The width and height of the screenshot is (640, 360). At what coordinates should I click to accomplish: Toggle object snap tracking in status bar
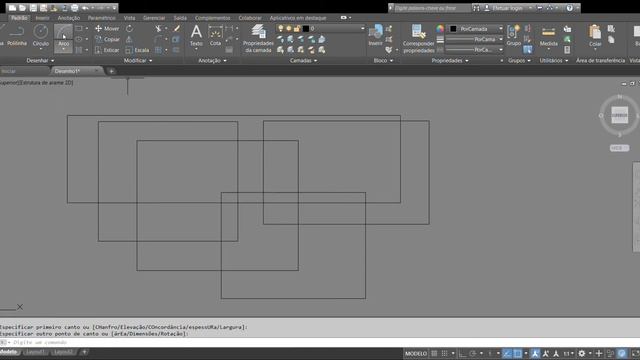point(507,353)
